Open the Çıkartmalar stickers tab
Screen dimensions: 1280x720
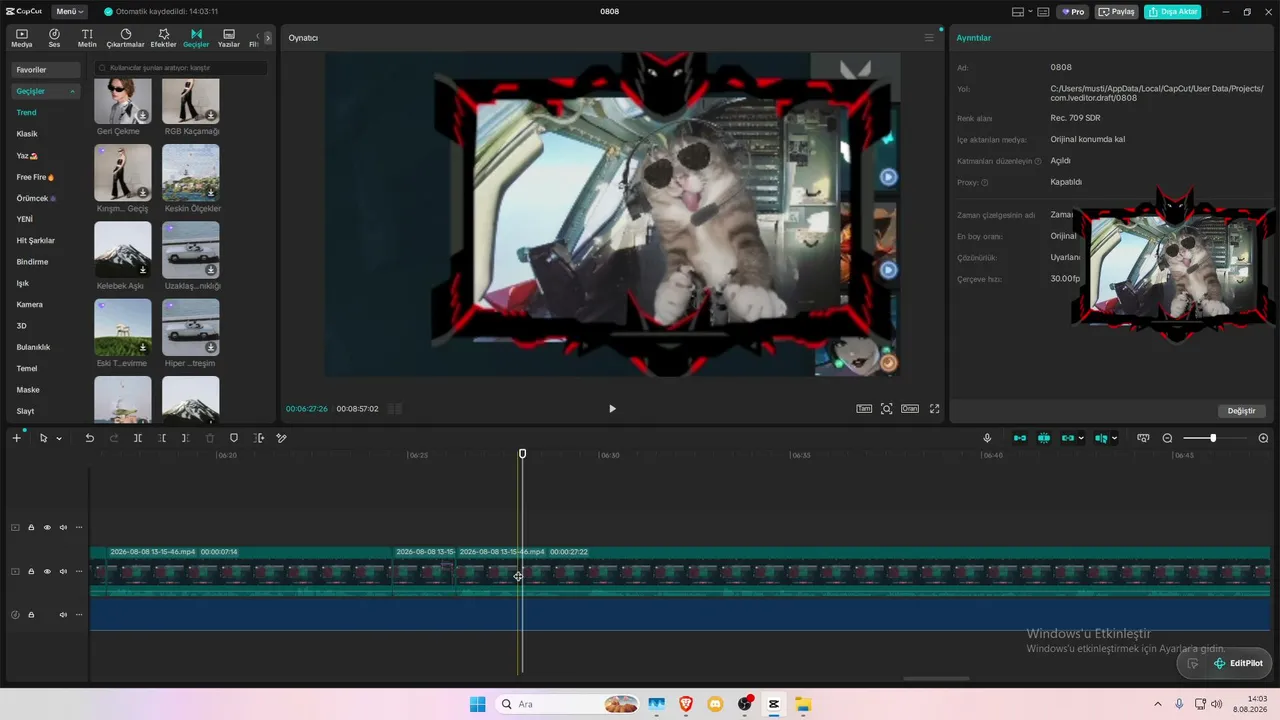[126, 38]
